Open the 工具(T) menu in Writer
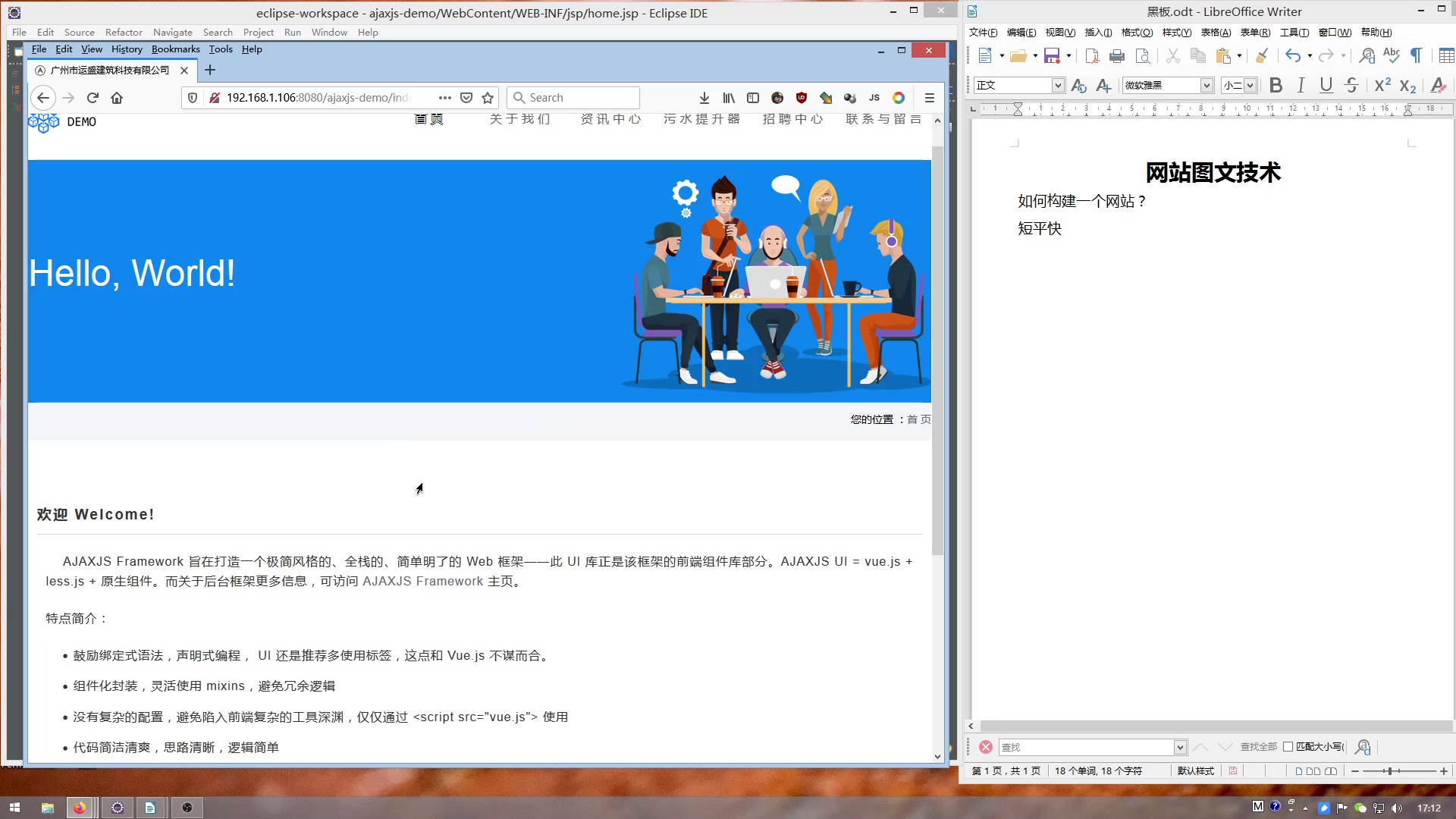The image size is (1456, 819). (1295, 33)
